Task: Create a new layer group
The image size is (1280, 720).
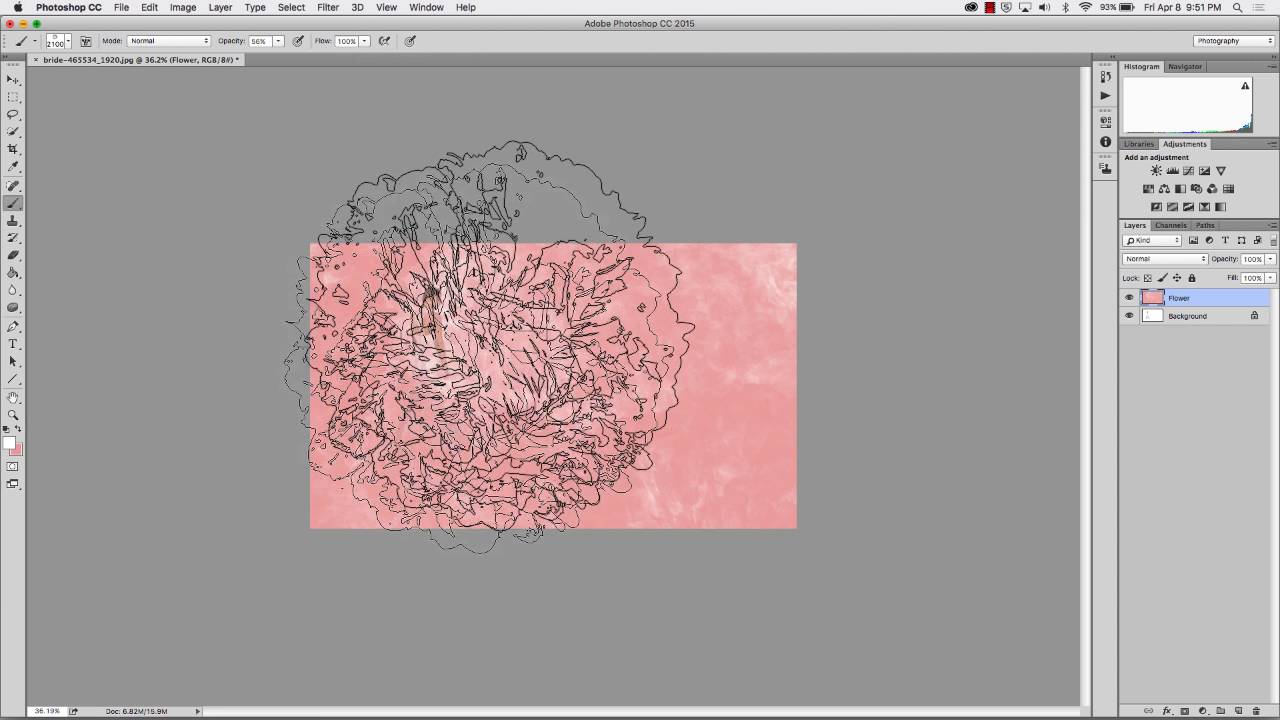Action: tap(1221, 711)
